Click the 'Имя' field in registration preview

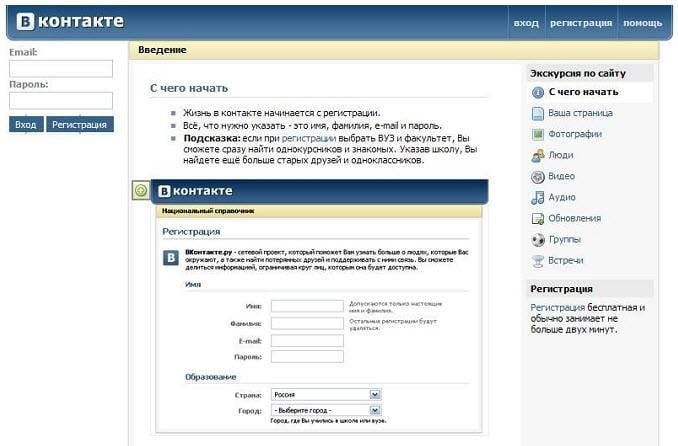click(307, 306)
